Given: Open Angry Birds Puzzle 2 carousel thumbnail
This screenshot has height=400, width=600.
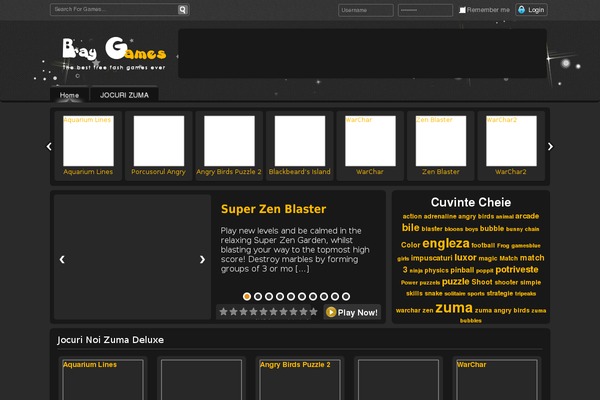Looking at the screenshot, I should [x=229, y=141].
